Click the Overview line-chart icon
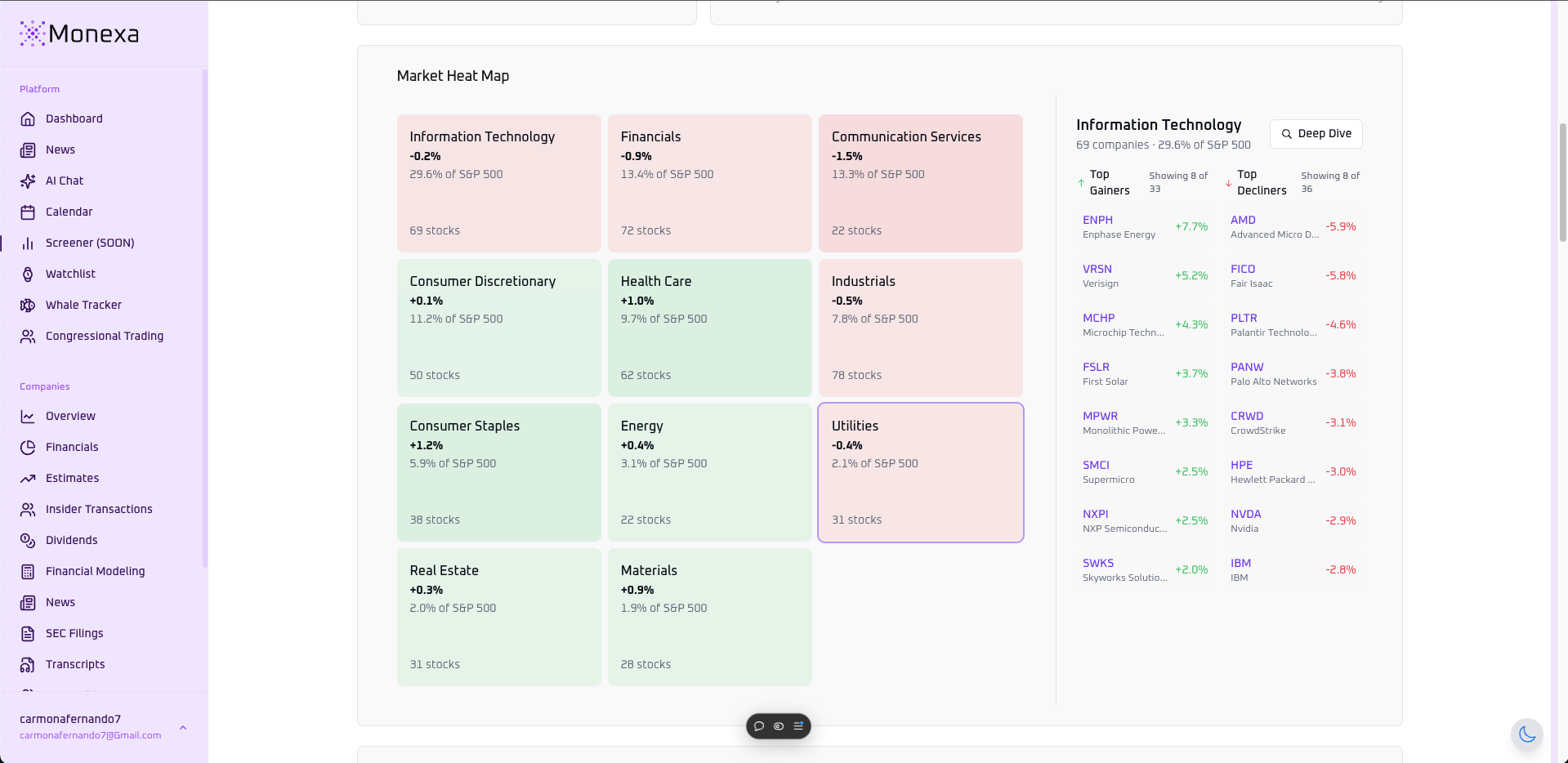The width and height of the screenshot is (1568, 763). [28, 416]
